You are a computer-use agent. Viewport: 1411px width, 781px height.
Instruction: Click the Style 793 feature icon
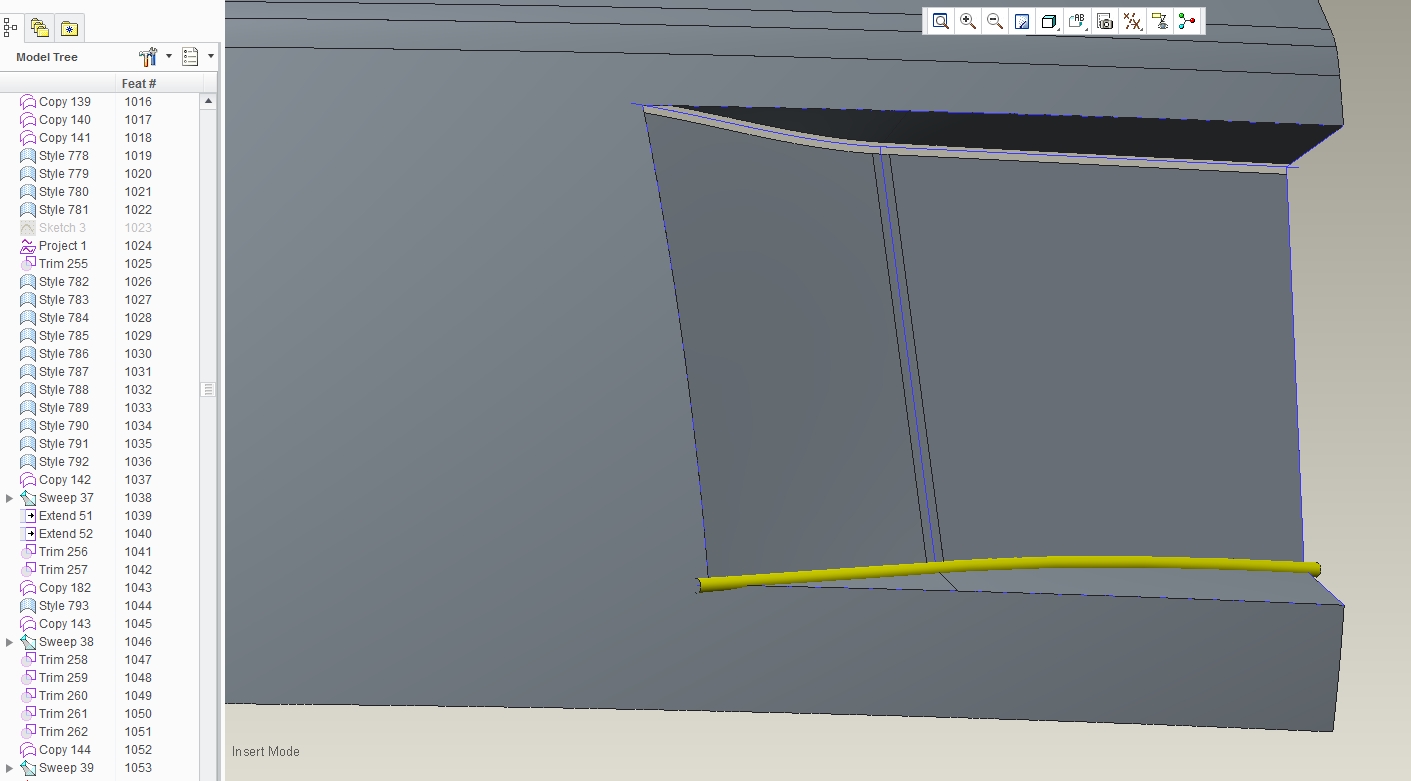(28, 606)
